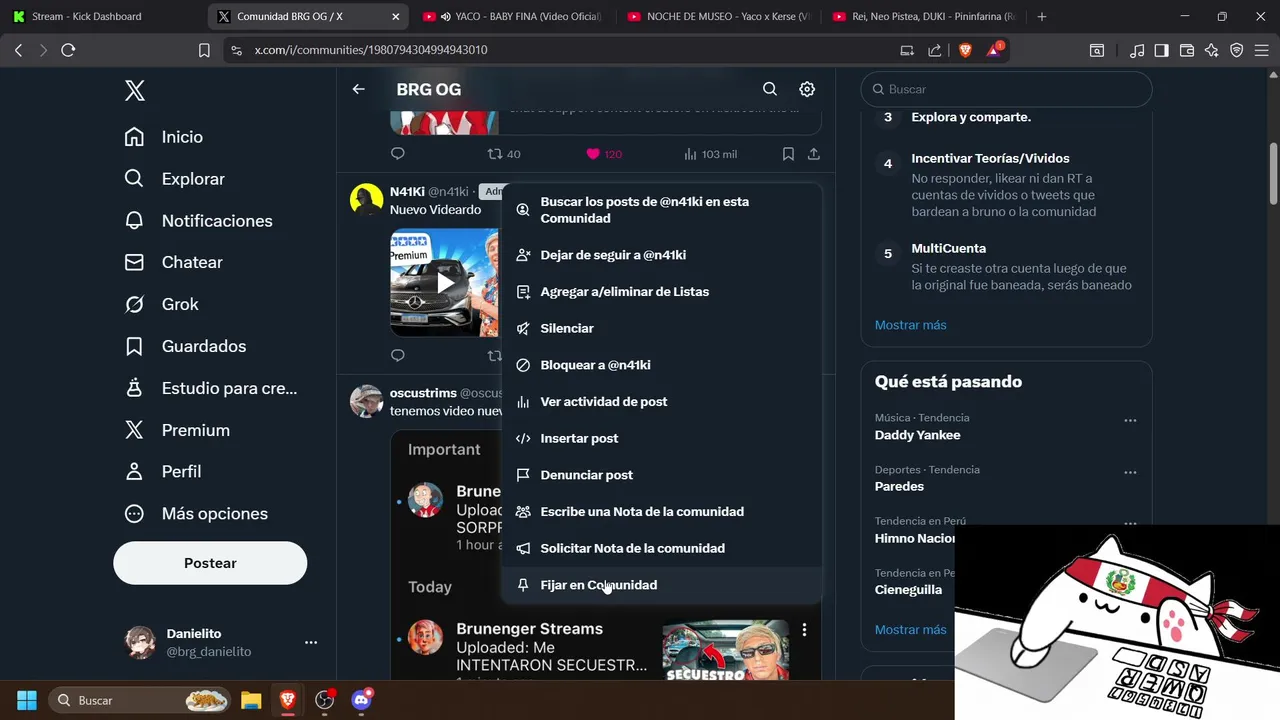Open BRG OG community settings gear

point(807,89)
